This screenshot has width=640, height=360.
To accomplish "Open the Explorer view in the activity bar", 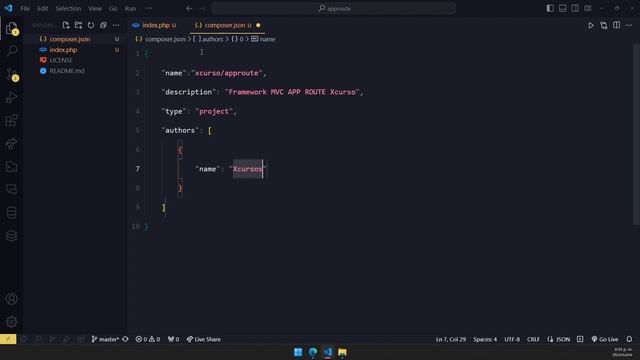I will 11,28.
